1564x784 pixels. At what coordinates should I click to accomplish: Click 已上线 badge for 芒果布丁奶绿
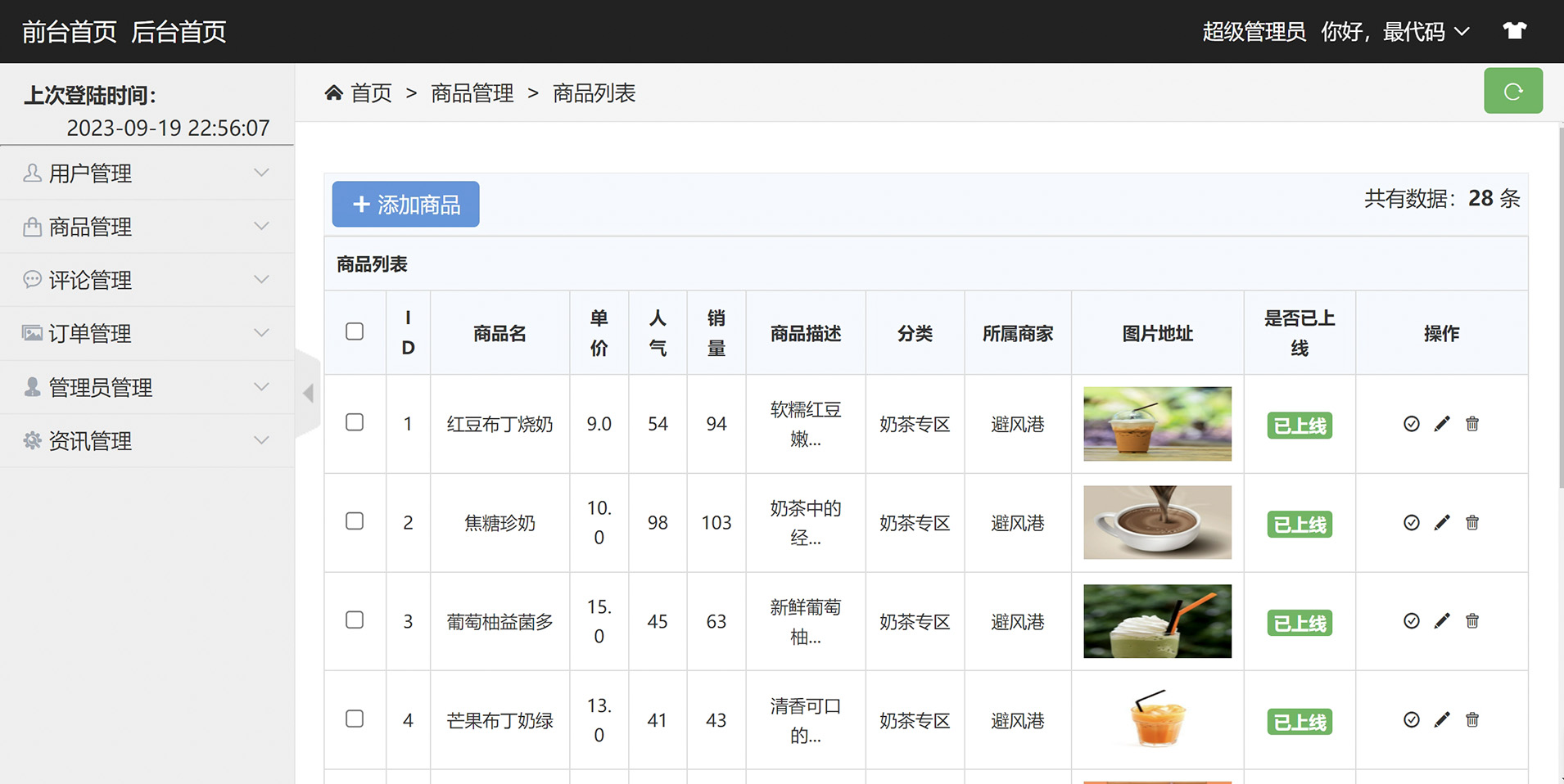point(1300,723)
